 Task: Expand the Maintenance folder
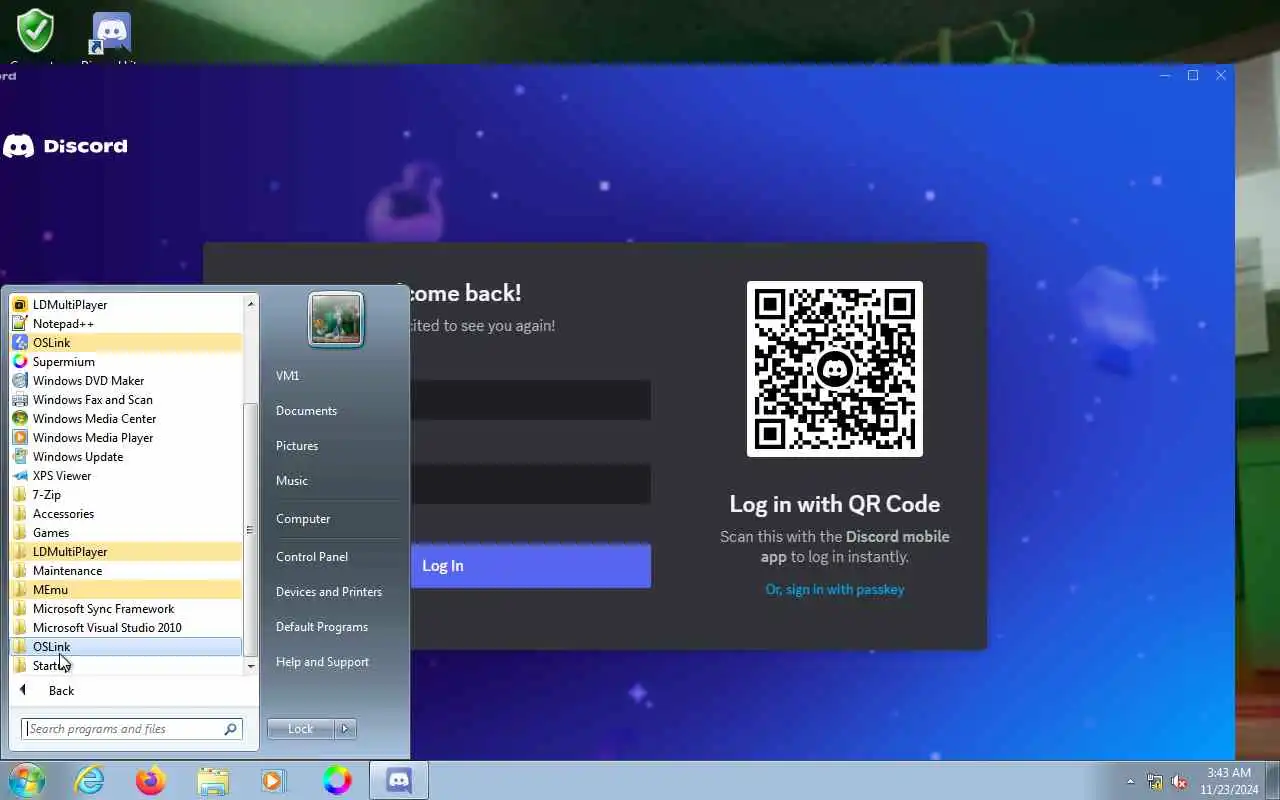[x=126, y=570]
